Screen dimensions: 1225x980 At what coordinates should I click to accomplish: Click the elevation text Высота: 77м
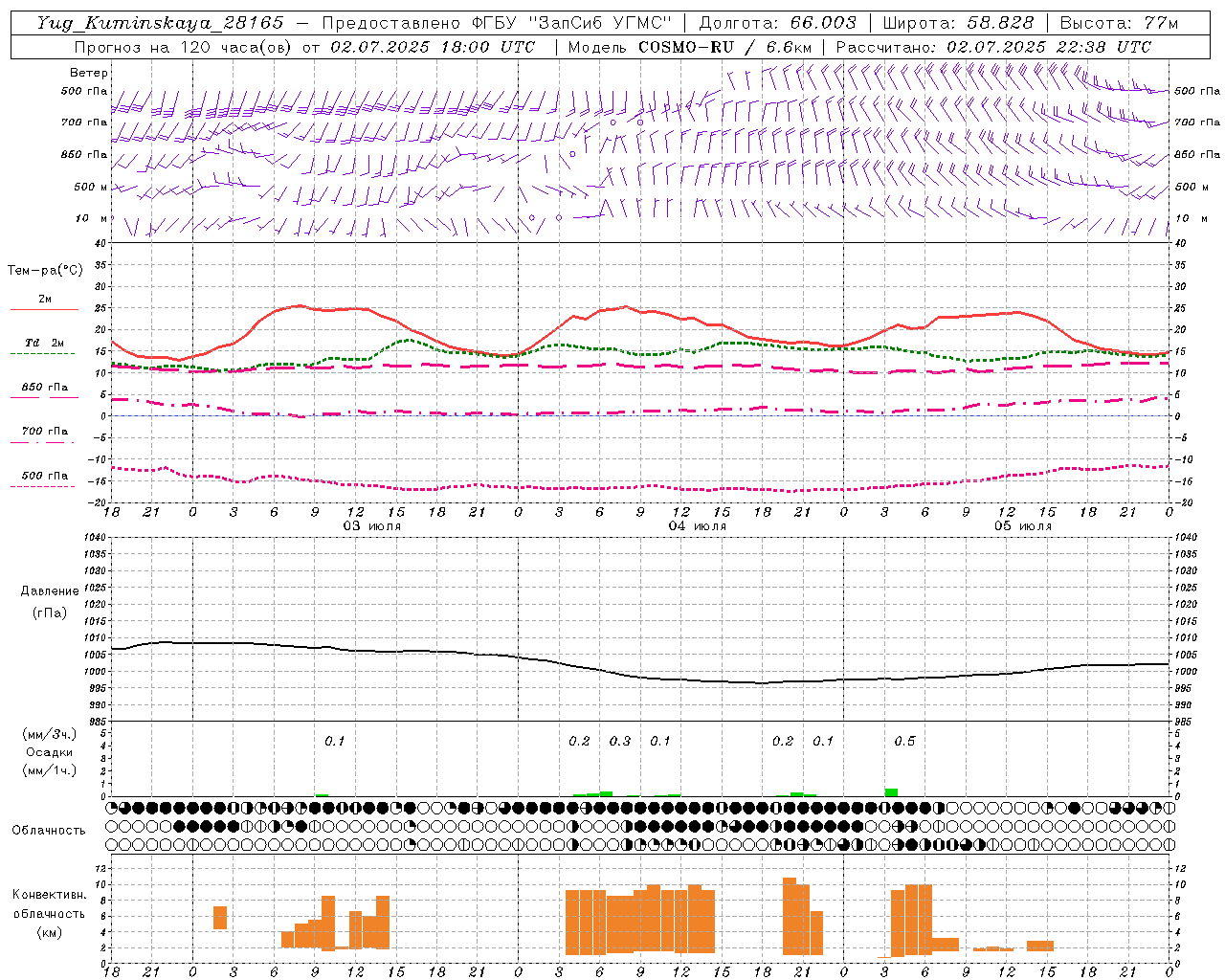1119,23
